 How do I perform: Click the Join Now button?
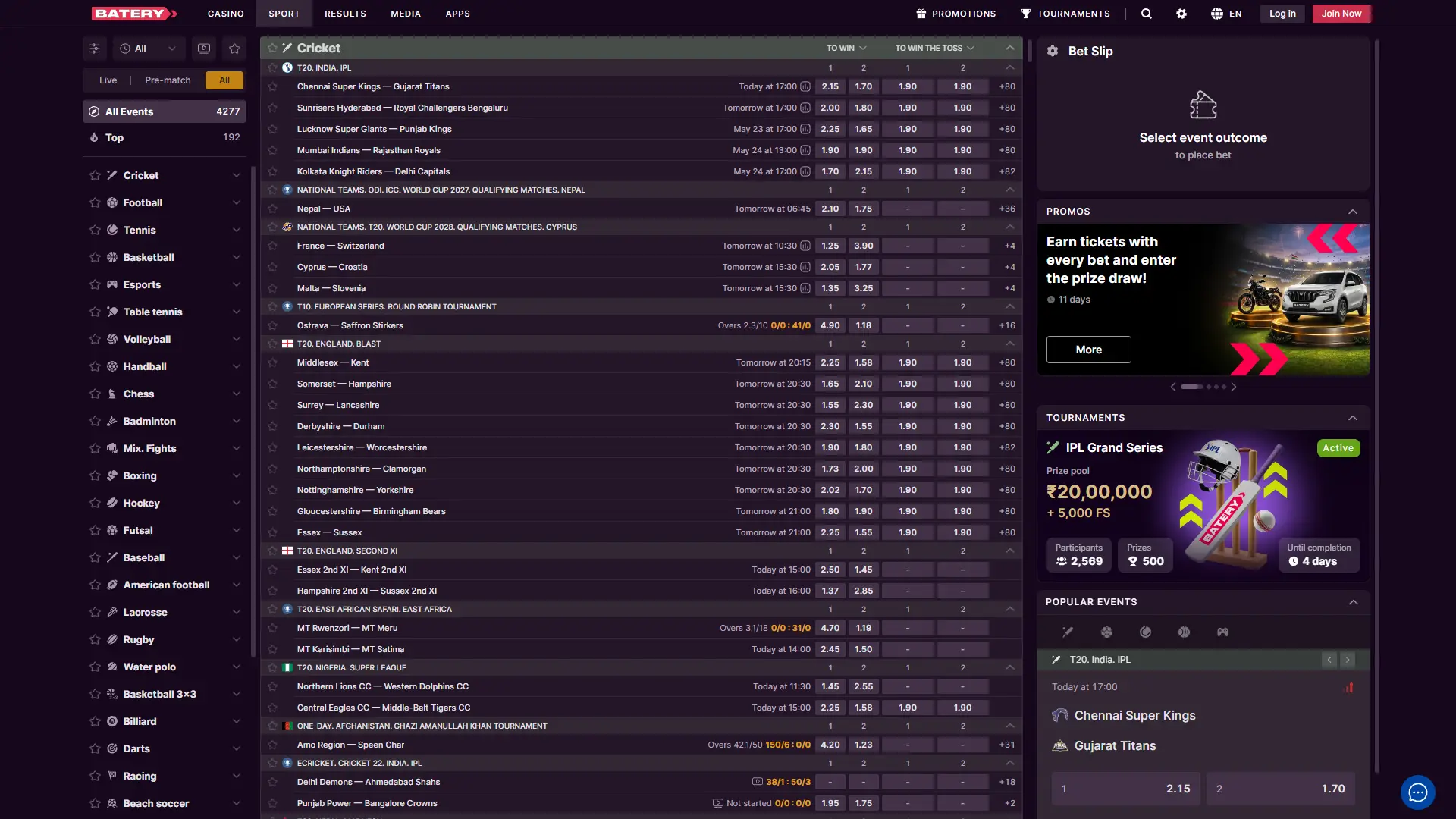pos(1341,14)
